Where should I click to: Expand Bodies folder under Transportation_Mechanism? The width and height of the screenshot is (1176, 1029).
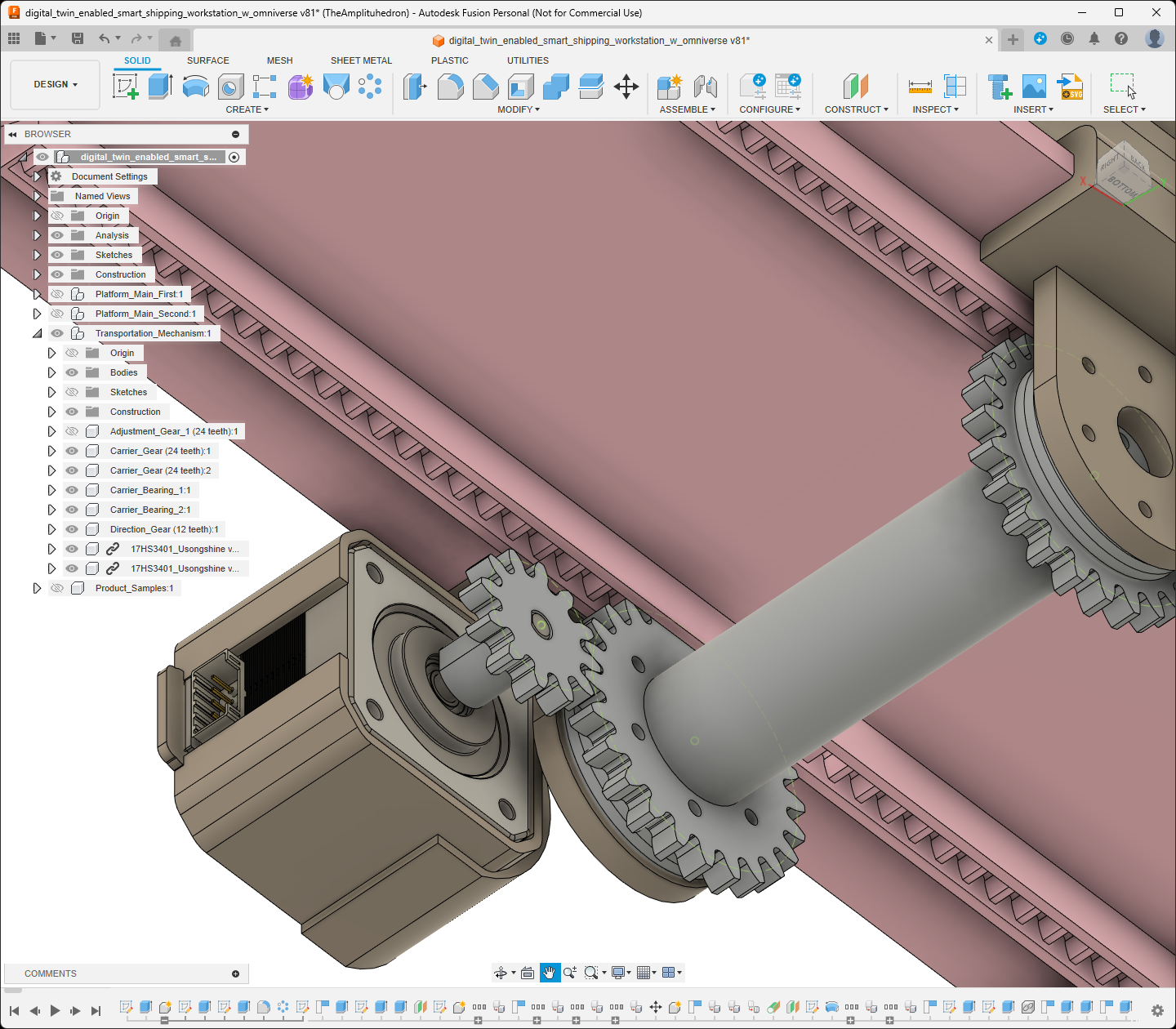(51, 372)
